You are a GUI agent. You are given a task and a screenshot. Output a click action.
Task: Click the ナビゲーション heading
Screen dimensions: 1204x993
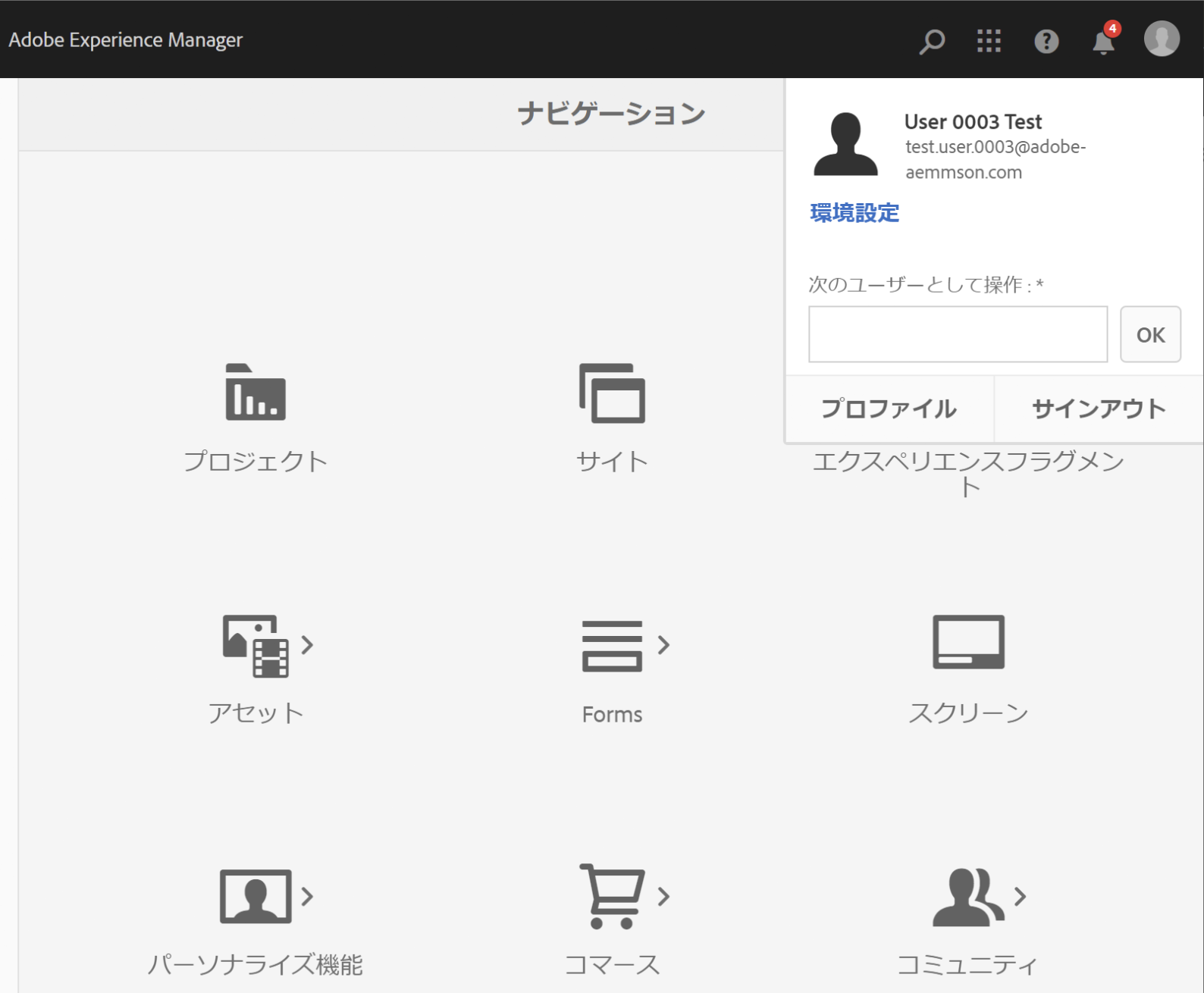point(612,114)
